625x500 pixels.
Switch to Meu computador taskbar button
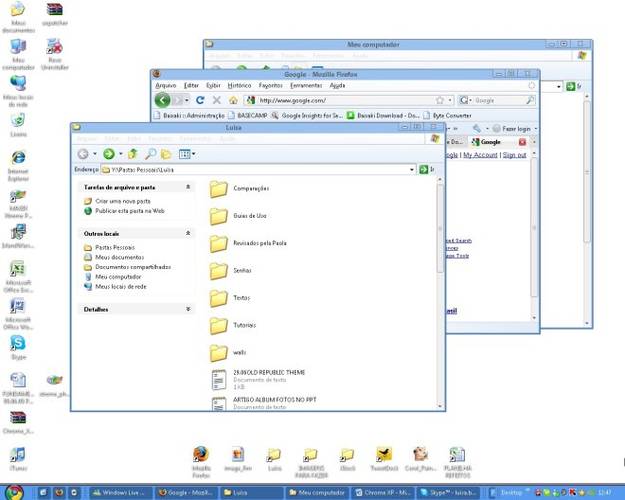click(x=318, y=493)
